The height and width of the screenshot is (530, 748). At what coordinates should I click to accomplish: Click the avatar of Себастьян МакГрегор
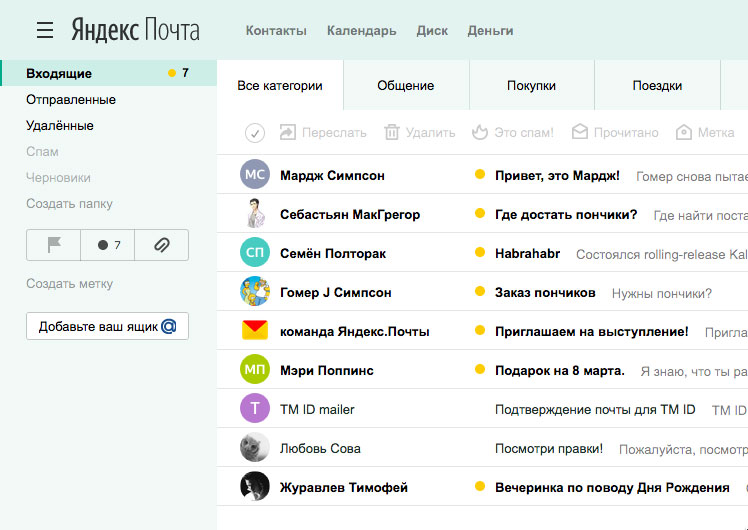pos(255,213)
